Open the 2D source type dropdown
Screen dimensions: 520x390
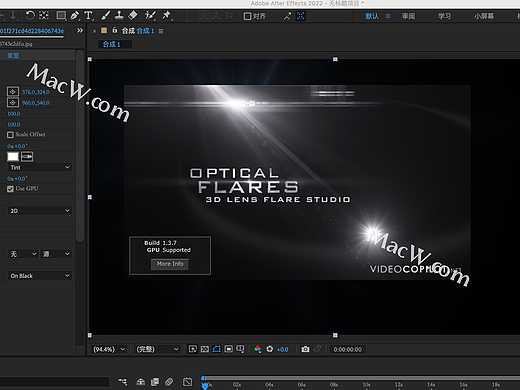[x=39, y=211]
